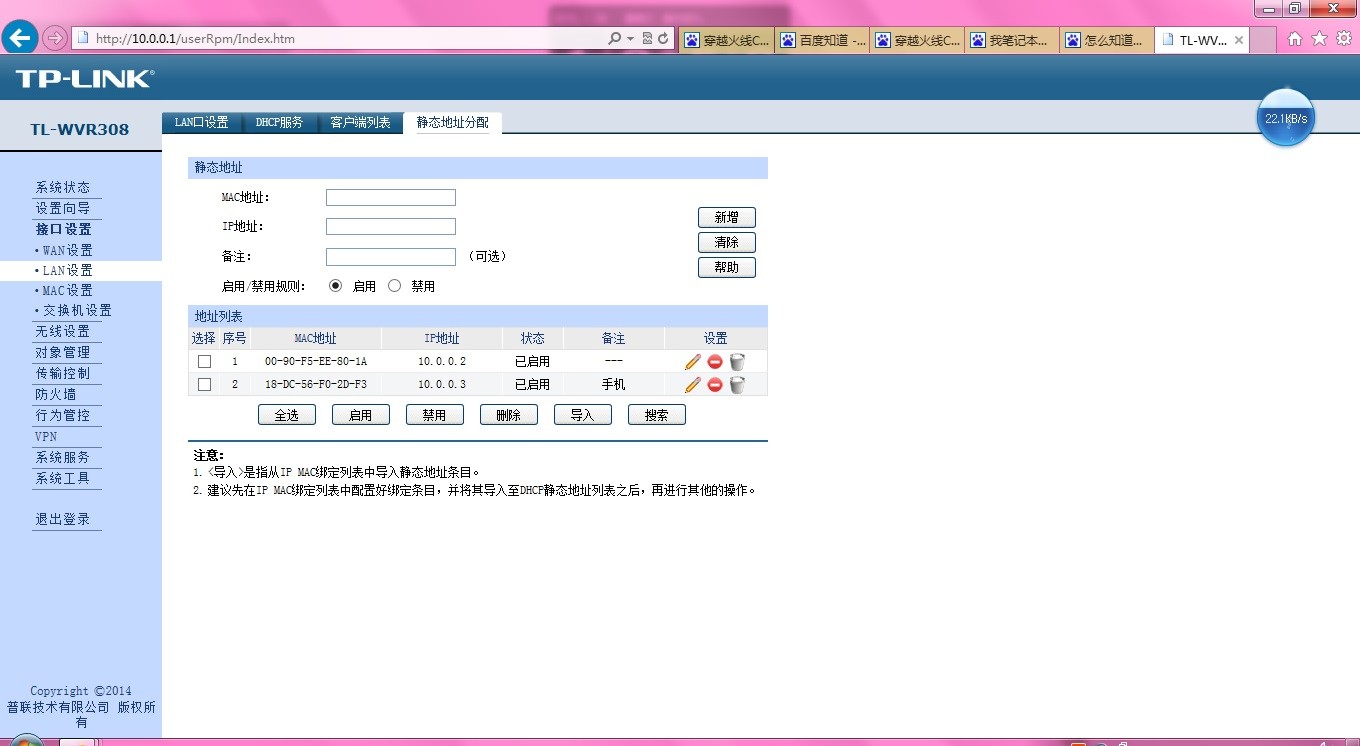Click the 新增 button
1360x746 pixels.
(727, 217)
